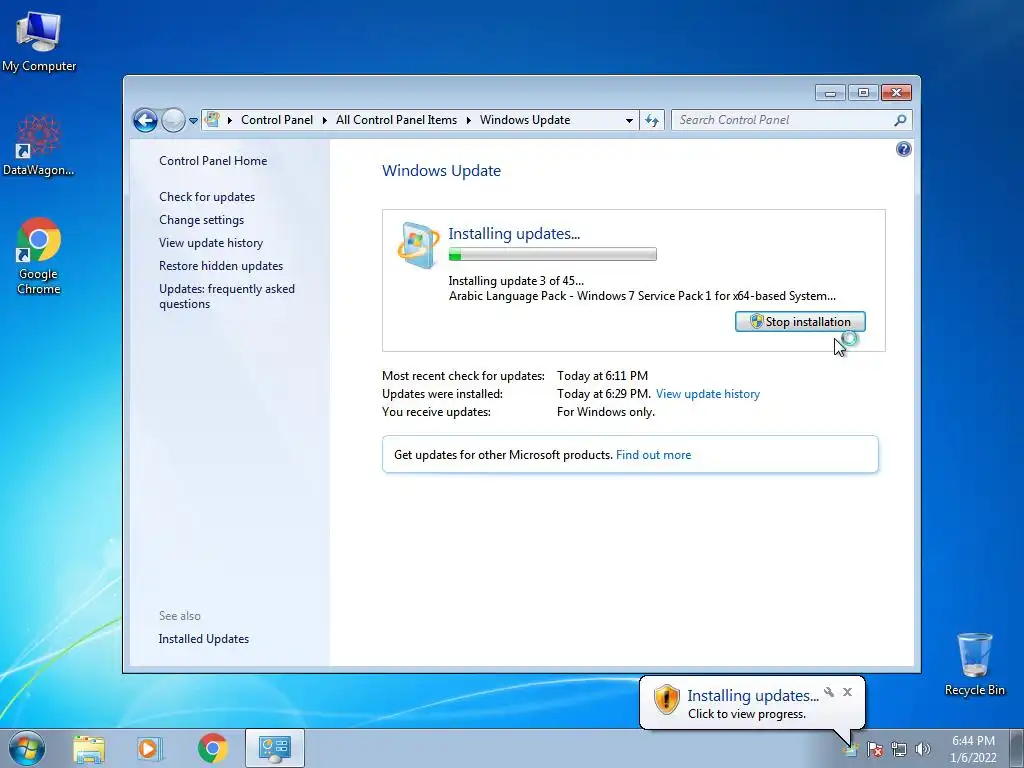Select All Control Panel Items breadcrumb
This screenshot has height=768, width=1024.
[x=396, y=120]
